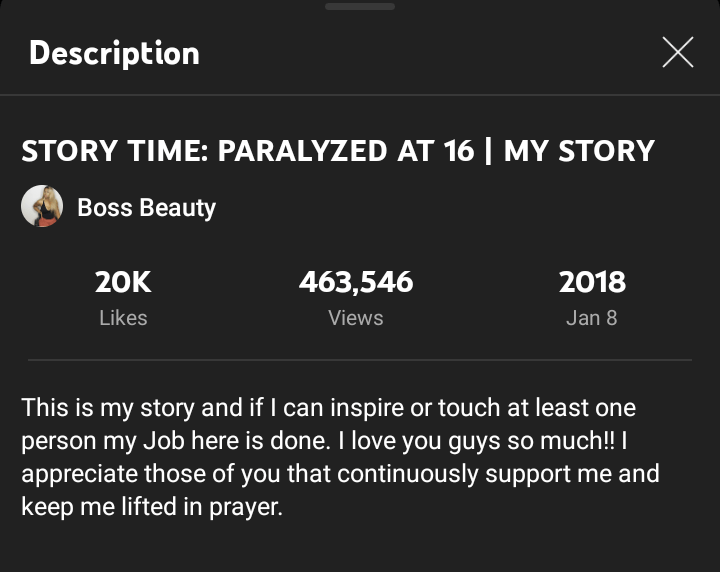Tap the Boss Beauty channel avatar

click(42, 207)
